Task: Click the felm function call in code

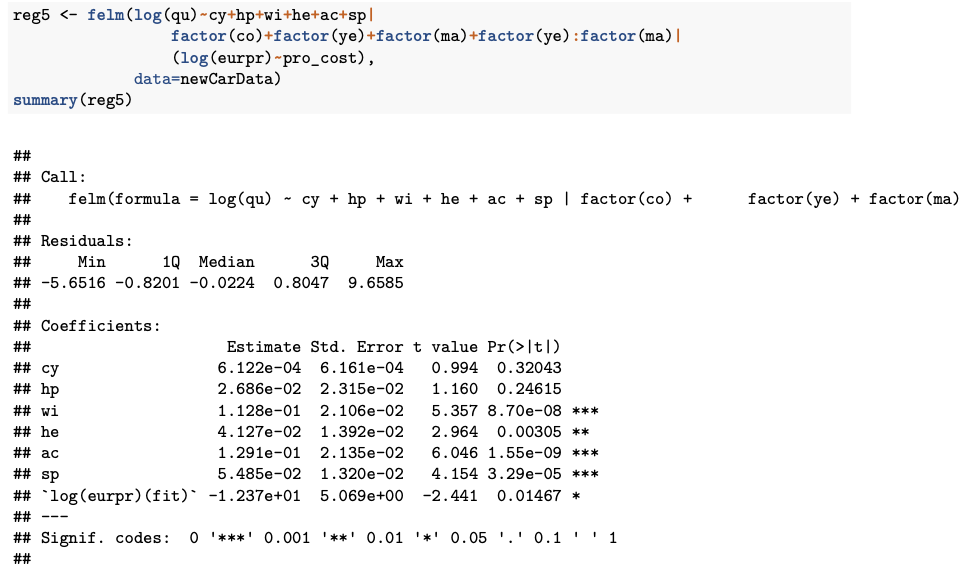Action: click(106, 15)
